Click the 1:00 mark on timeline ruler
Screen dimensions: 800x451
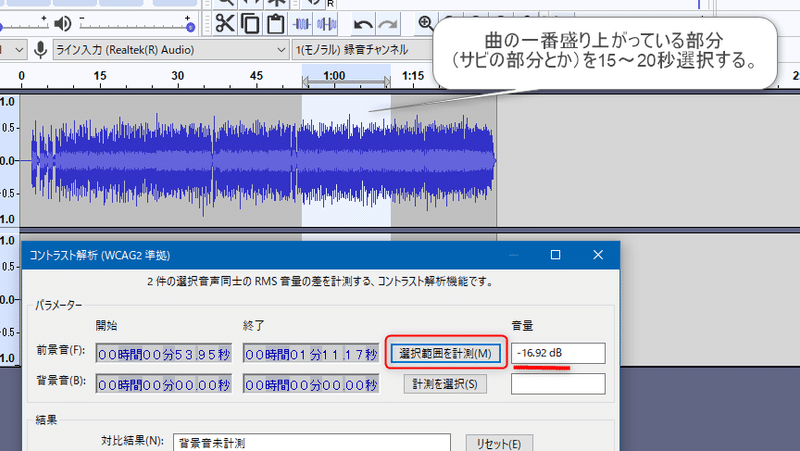[x=334, y=76]
